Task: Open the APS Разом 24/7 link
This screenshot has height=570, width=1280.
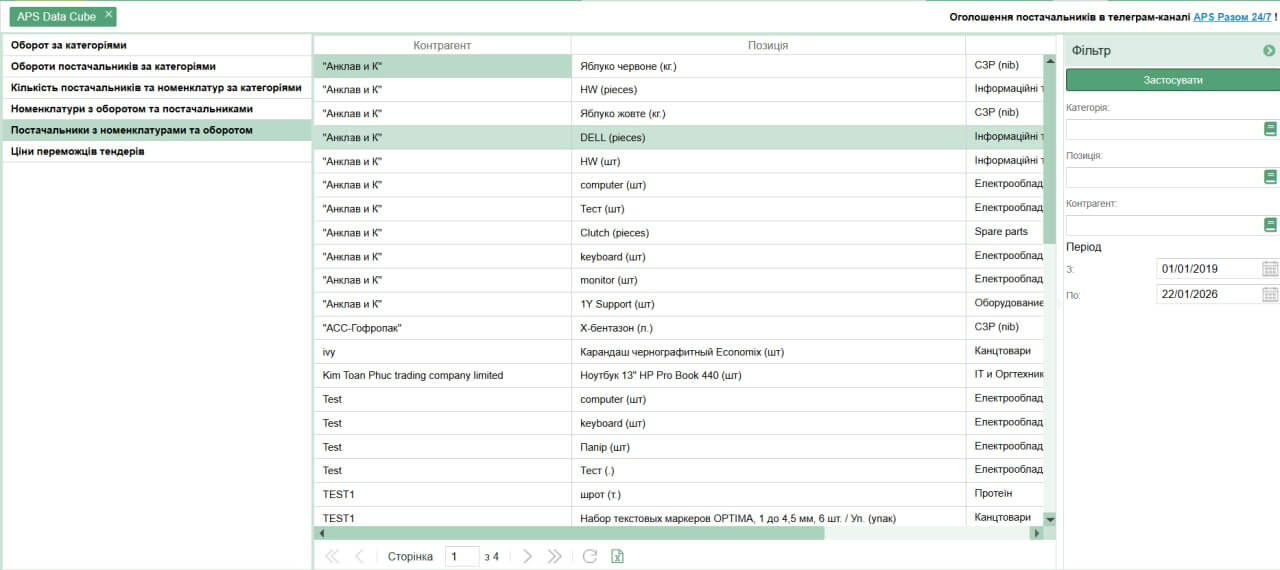Action: tap(1232, 17)
